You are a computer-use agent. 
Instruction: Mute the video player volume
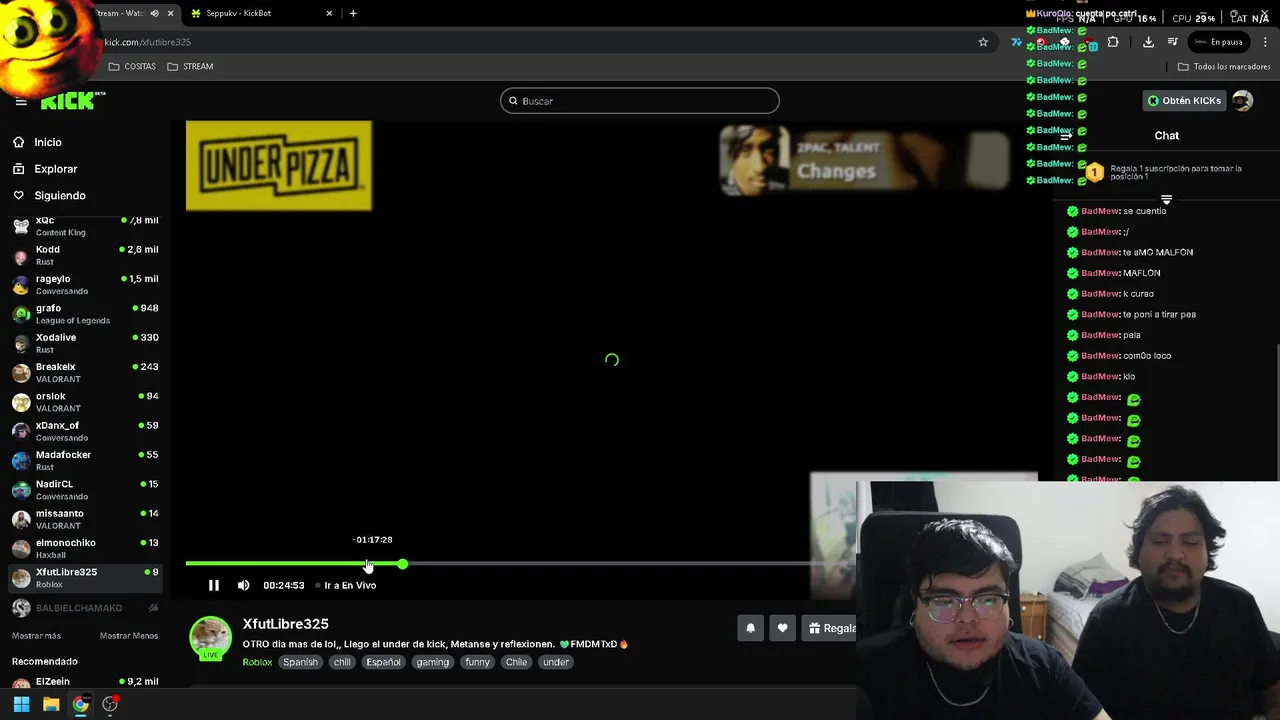(x=243, y=585)
